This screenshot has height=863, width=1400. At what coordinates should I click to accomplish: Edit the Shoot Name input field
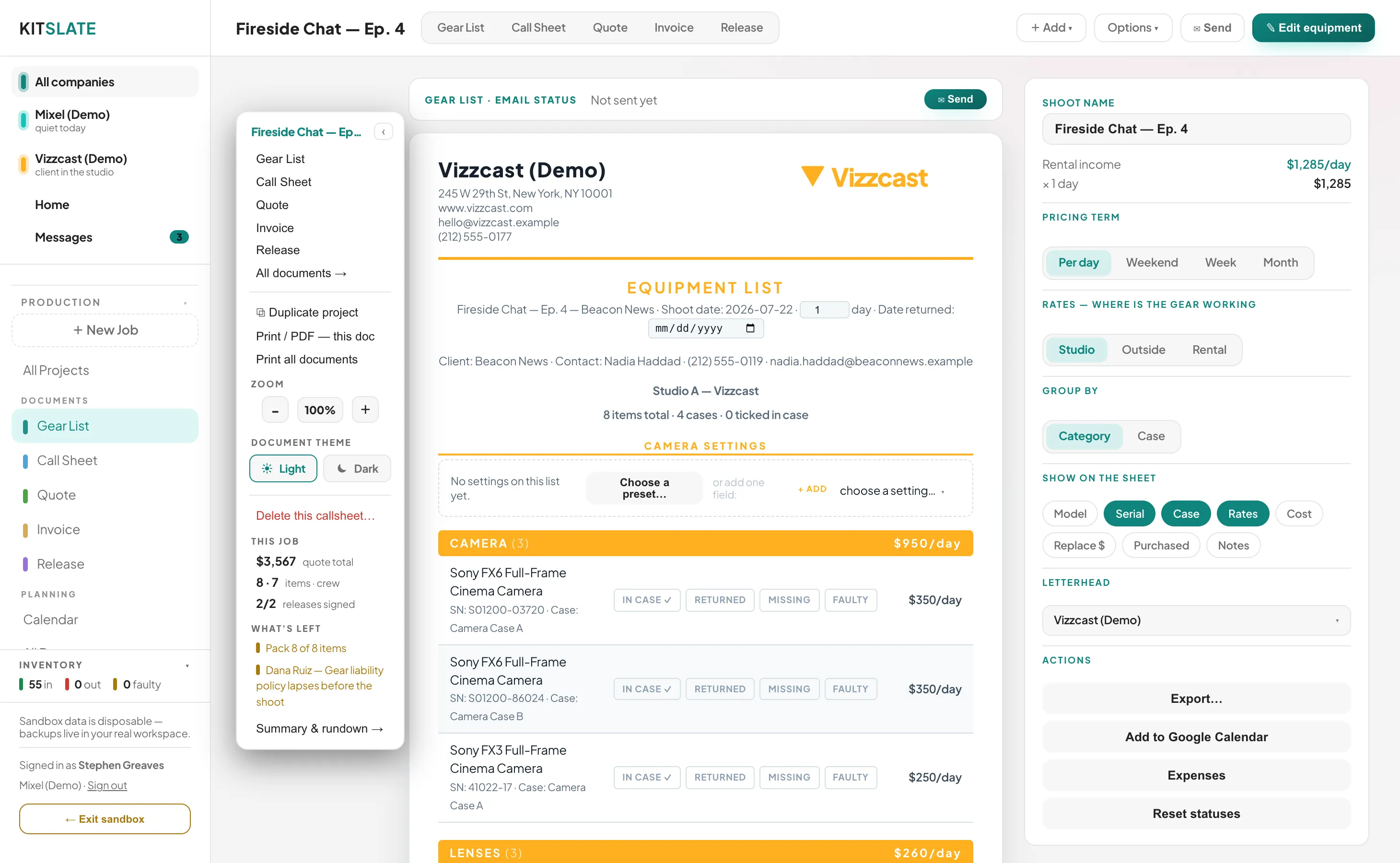(1196, 129)
